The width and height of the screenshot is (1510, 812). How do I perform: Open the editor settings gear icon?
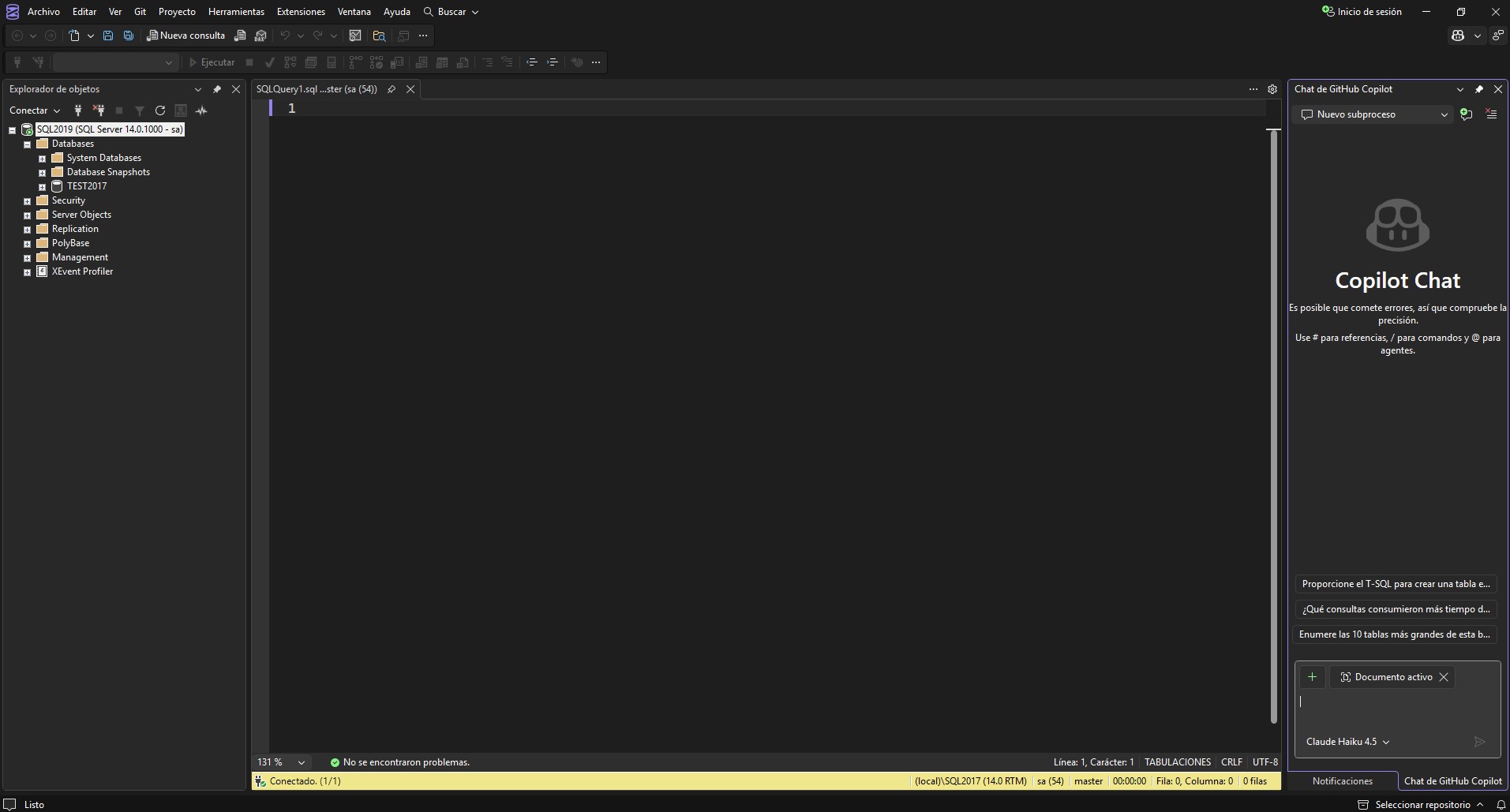click(1272, 89)
